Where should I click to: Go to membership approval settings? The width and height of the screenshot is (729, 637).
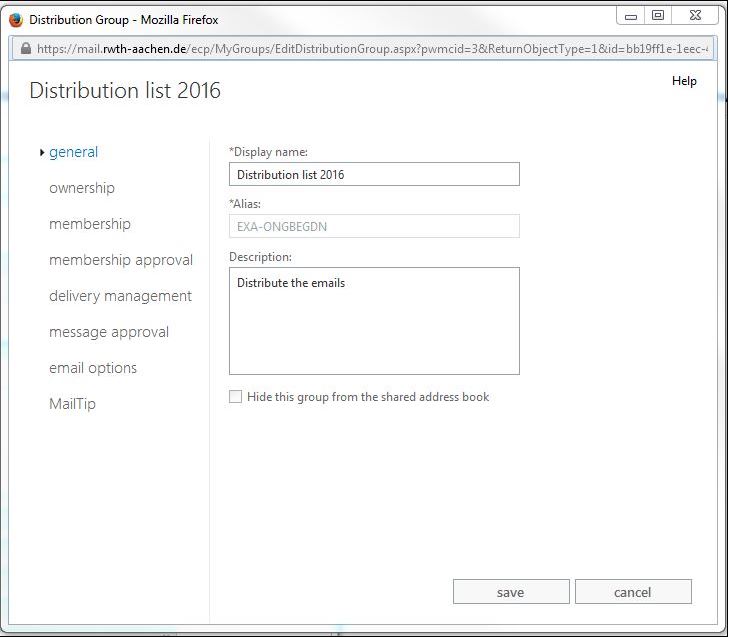(121, 260)
